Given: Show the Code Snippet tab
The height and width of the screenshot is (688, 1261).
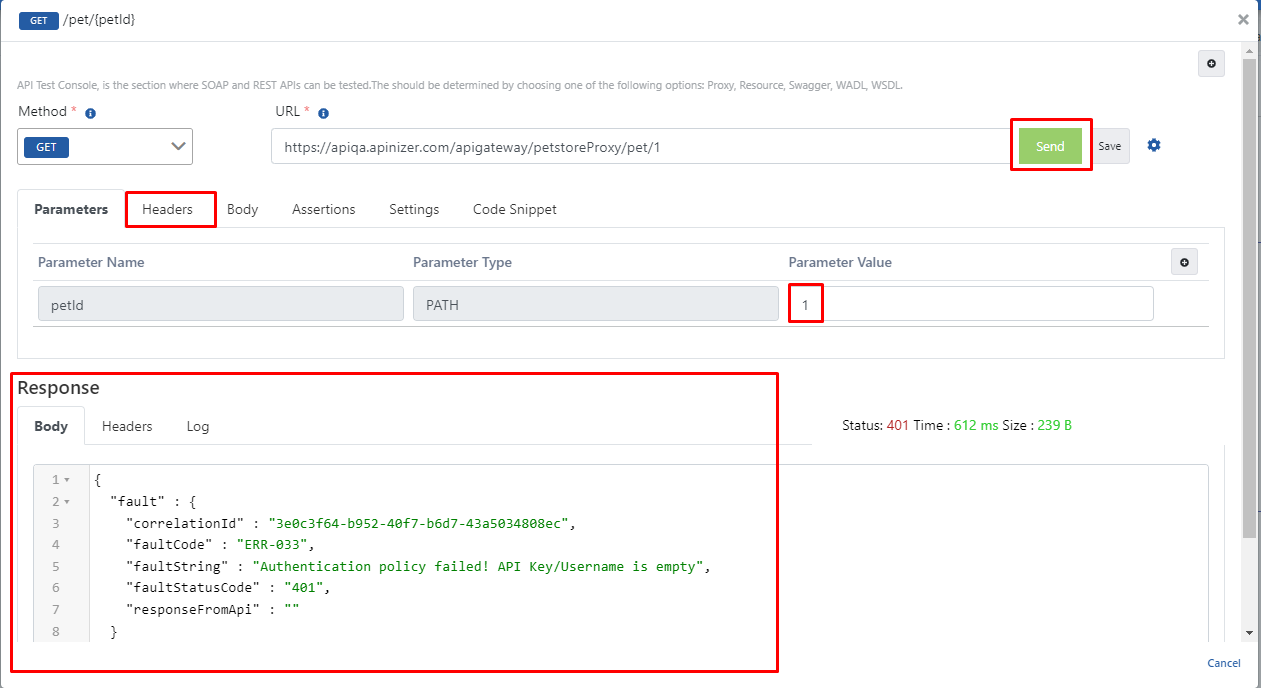Looking at the screenshot, I should point(514,209).
